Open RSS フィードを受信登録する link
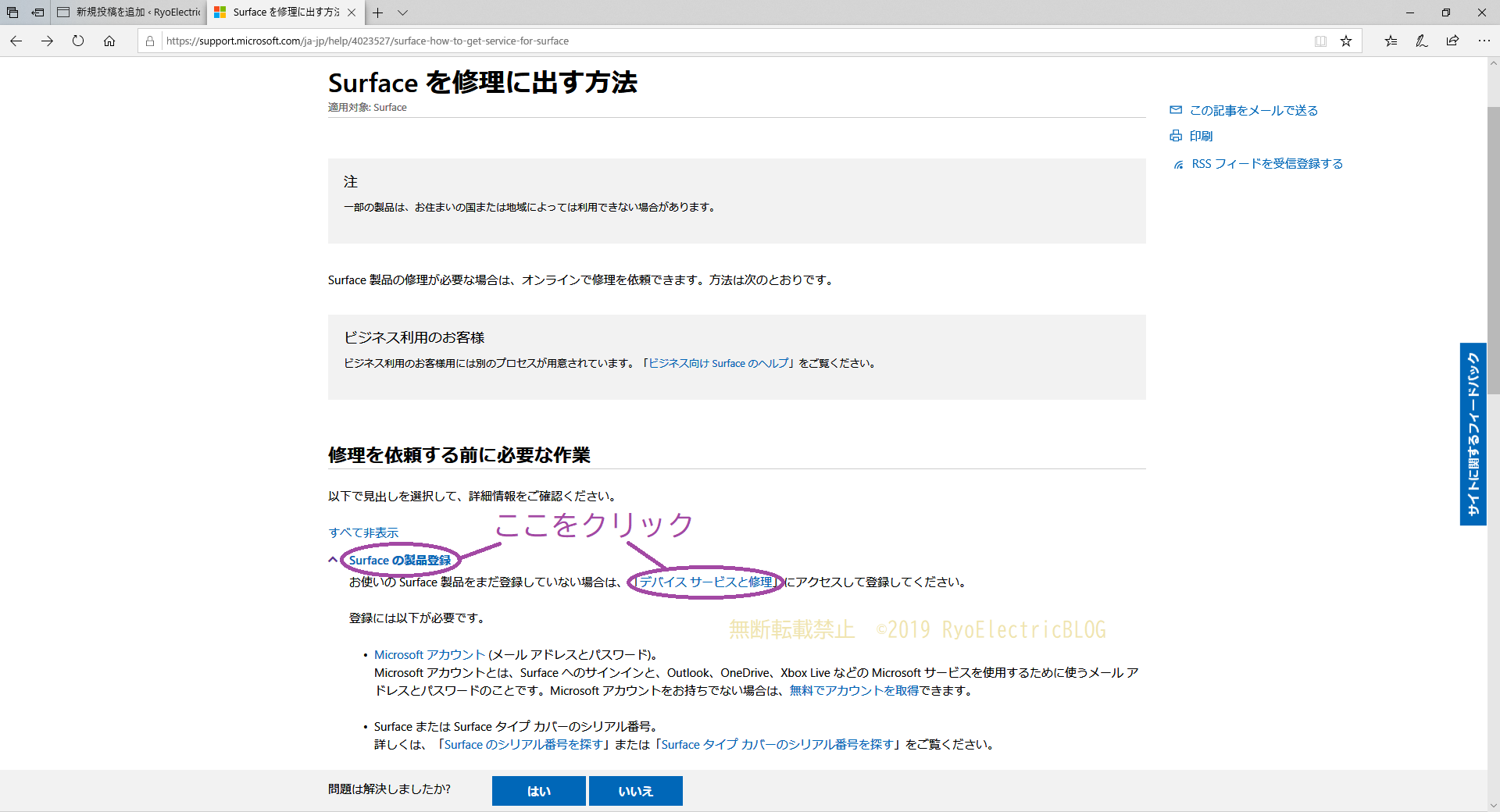The image size is (1500, 812). coord(1267,164)
